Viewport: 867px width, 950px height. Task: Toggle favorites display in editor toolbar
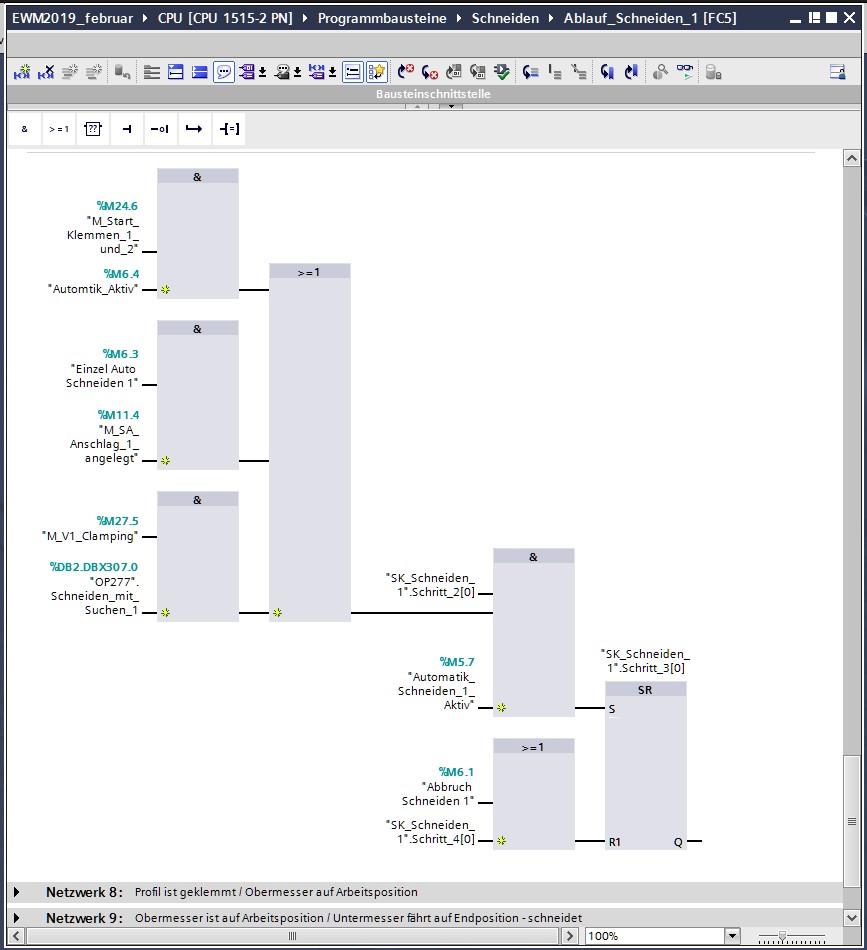click(x=376, y=72)
